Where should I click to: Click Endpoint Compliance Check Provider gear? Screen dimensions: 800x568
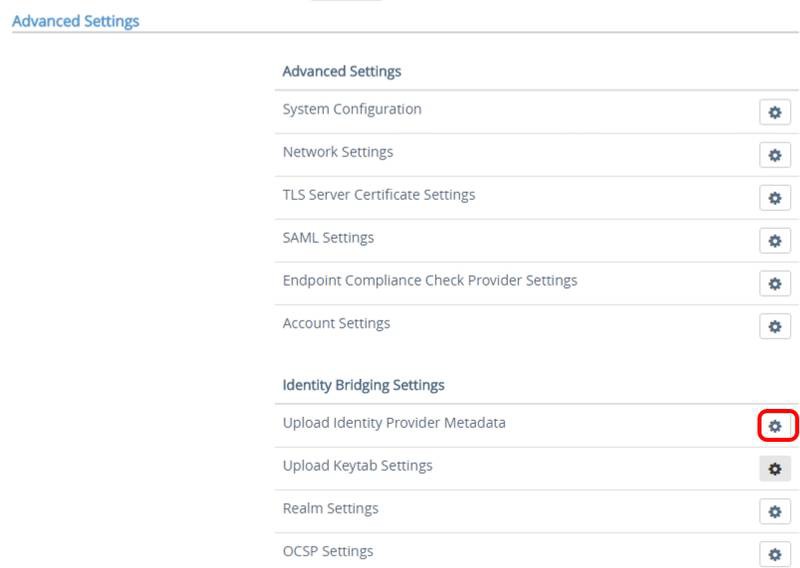774,284
